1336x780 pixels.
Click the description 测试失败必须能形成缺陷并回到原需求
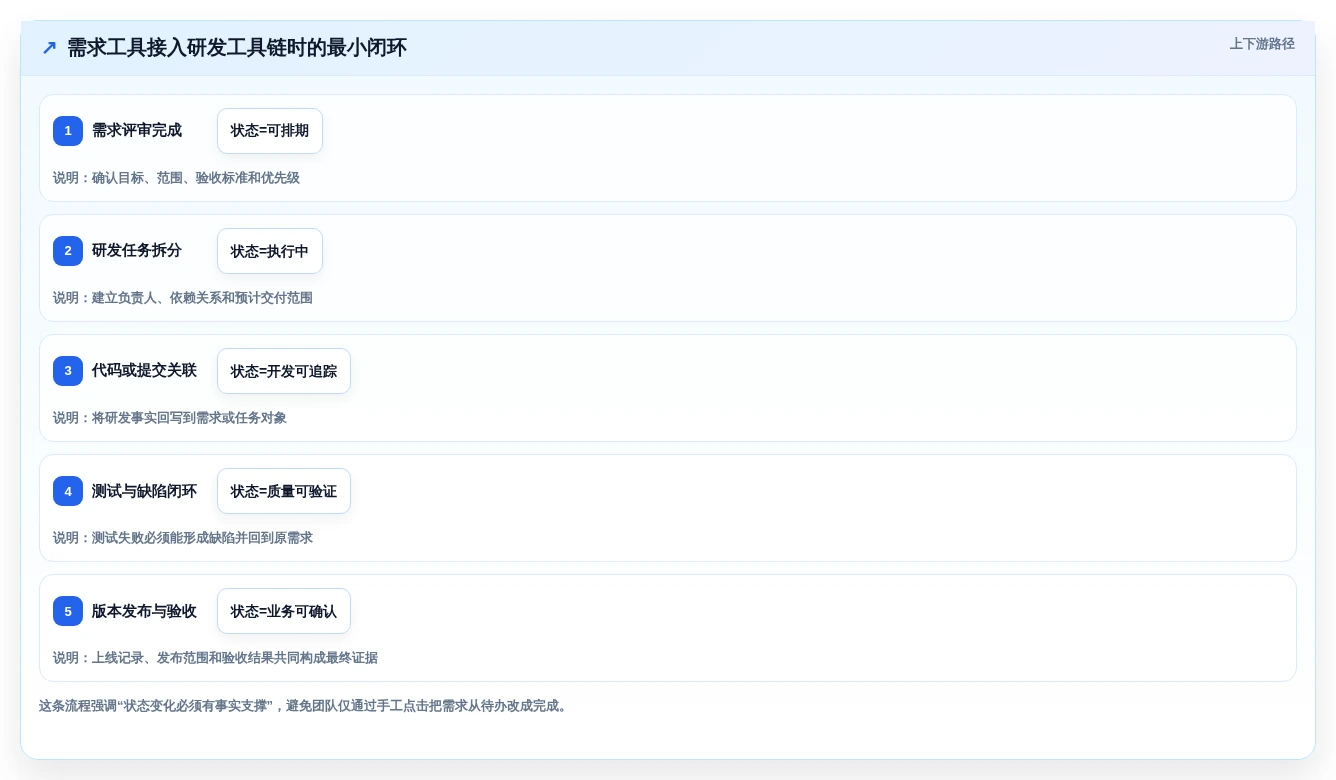point(183,538)
